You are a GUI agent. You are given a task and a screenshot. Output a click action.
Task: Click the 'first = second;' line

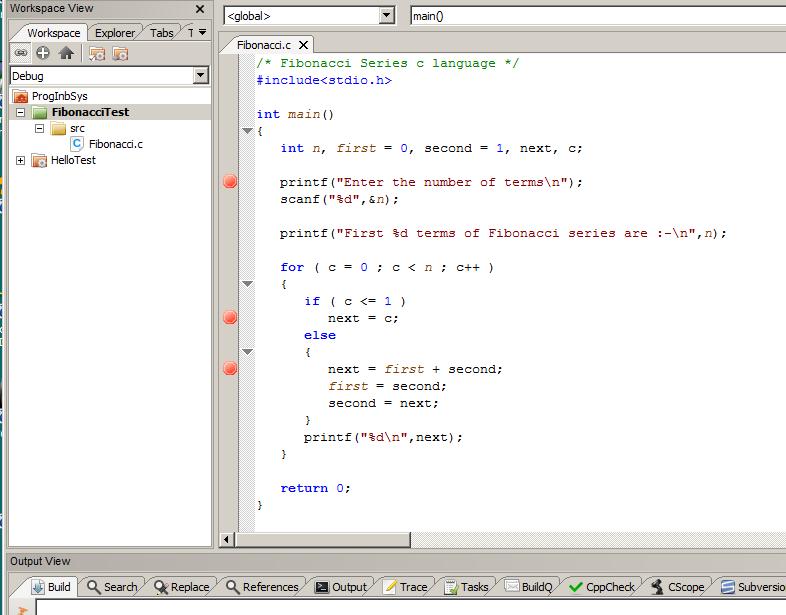(x=387, y=386)
